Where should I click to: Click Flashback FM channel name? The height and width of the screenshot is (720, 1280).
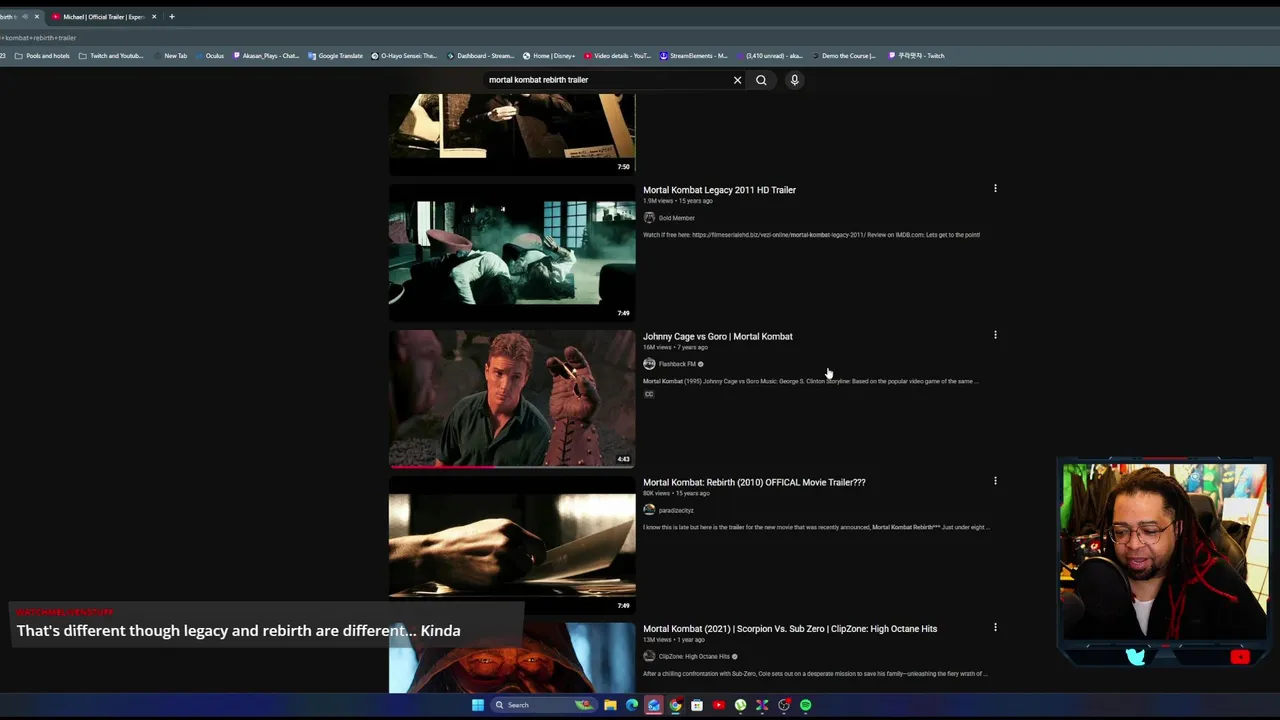point(677,364)
